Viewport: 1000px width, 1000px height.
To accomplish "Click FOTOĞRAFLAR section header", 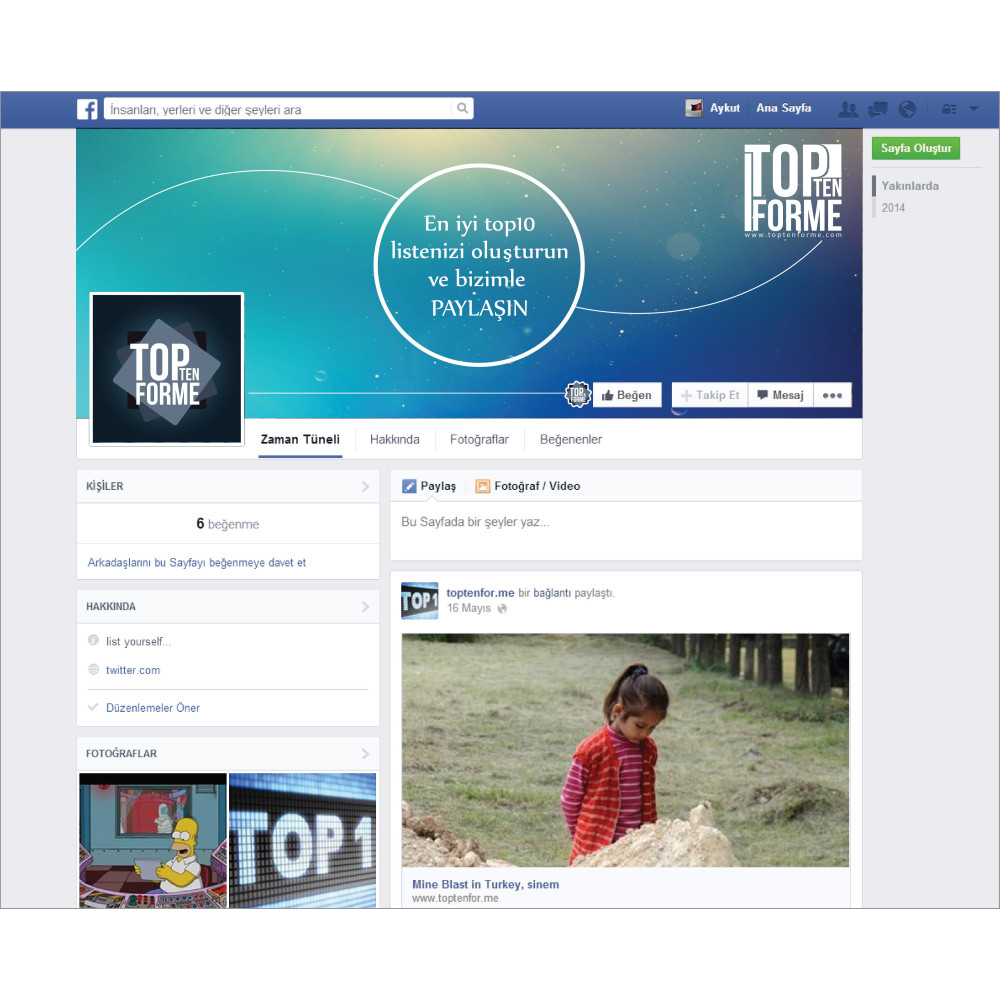I will pos(121,753).
